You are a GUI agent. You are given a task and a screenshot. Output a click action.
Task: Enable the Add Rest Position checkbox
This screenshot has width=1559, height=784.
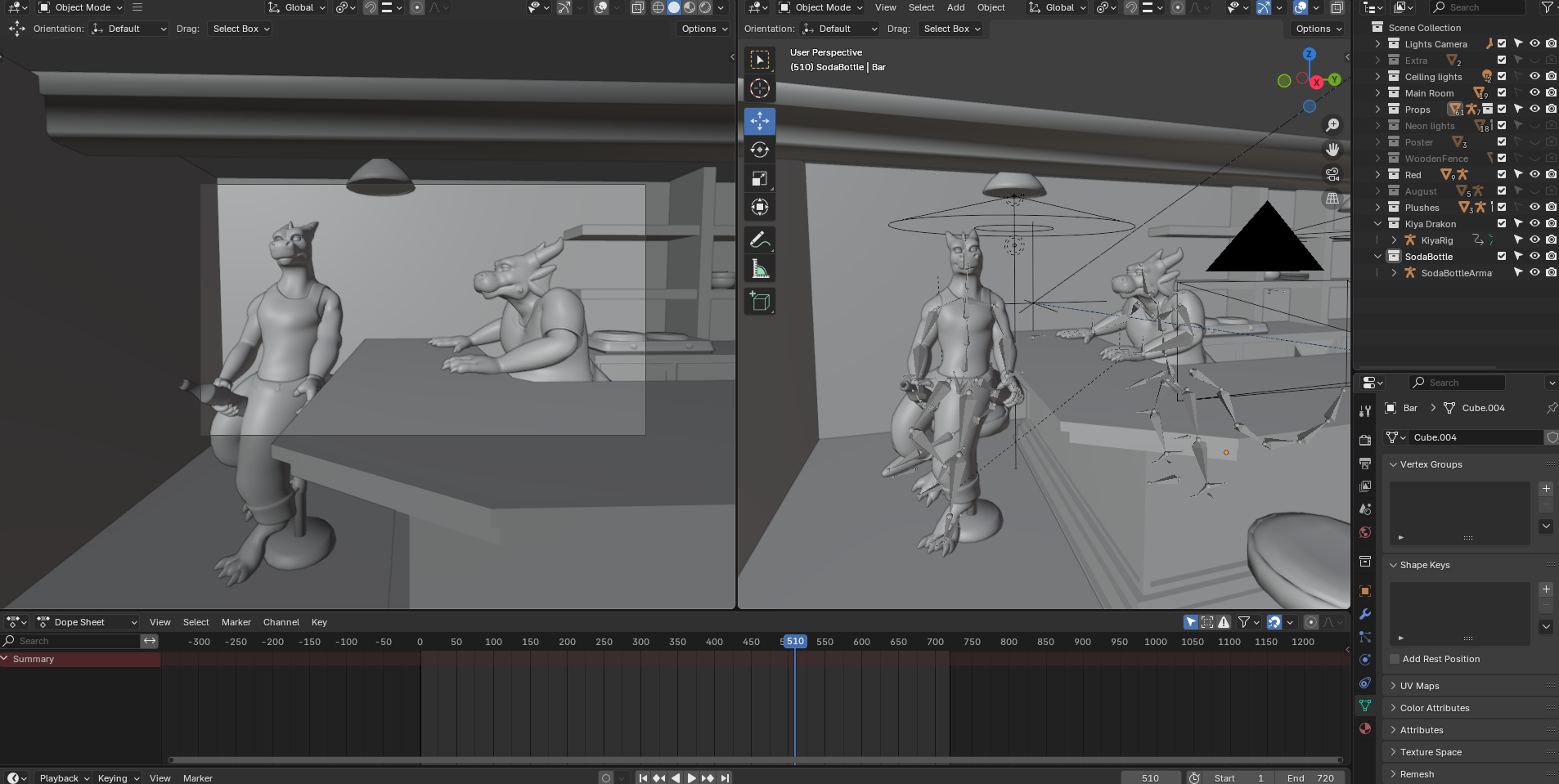1395,659
